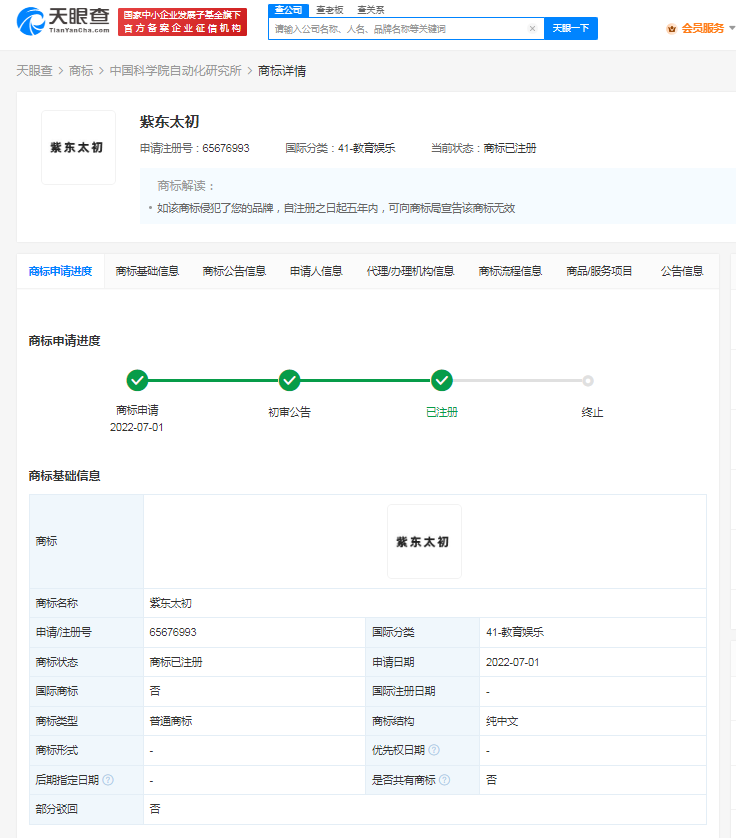Screen dimensions: 736x838
Task: Click the 终止 progress endpoint circle
Action: click(x=588, y=380)
